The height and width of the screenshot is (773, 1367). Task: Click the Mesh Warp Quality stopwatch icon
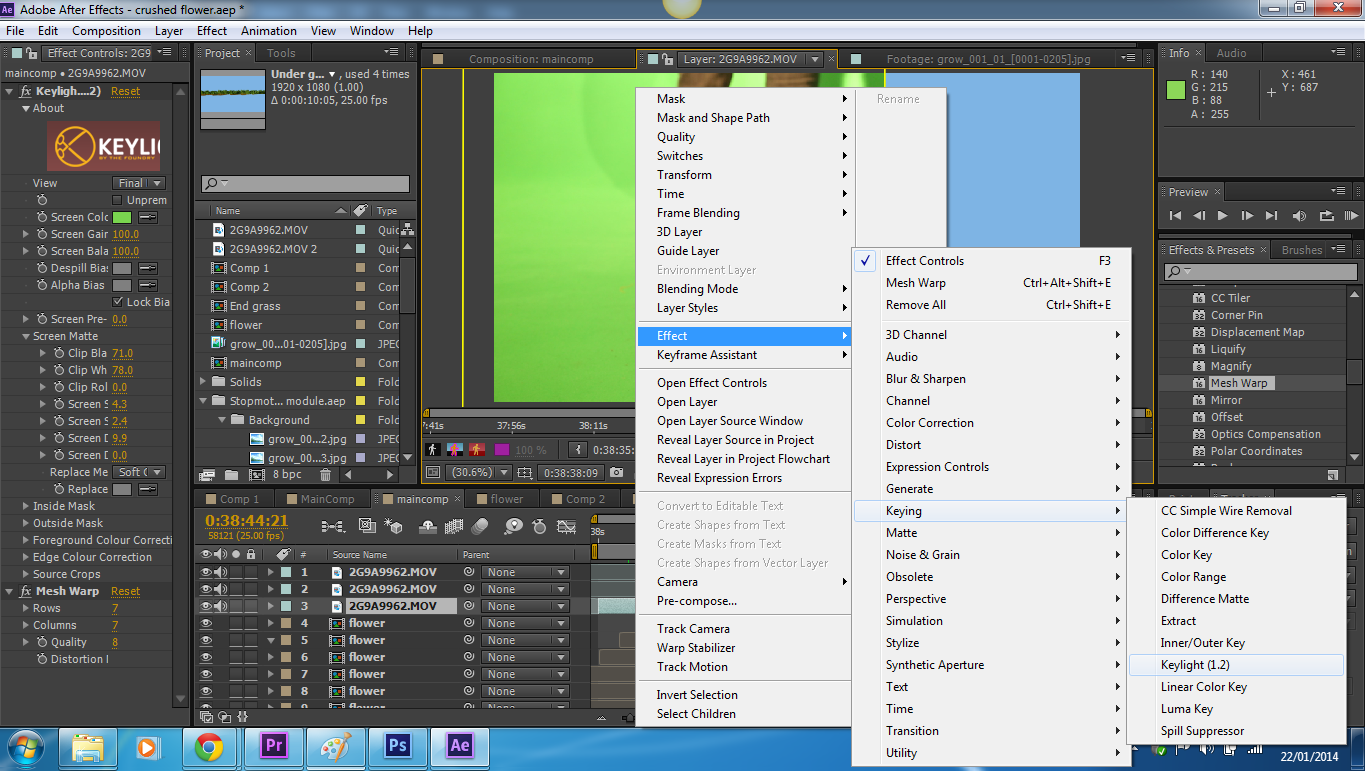42,642
